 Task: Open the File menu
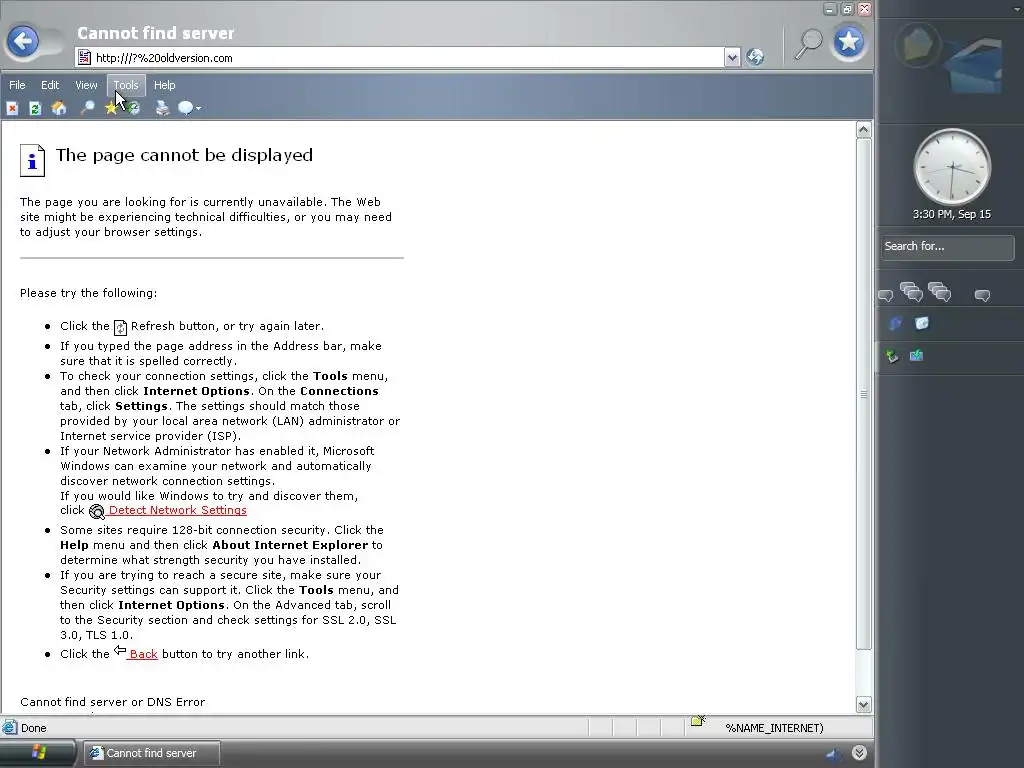[17, 85]
